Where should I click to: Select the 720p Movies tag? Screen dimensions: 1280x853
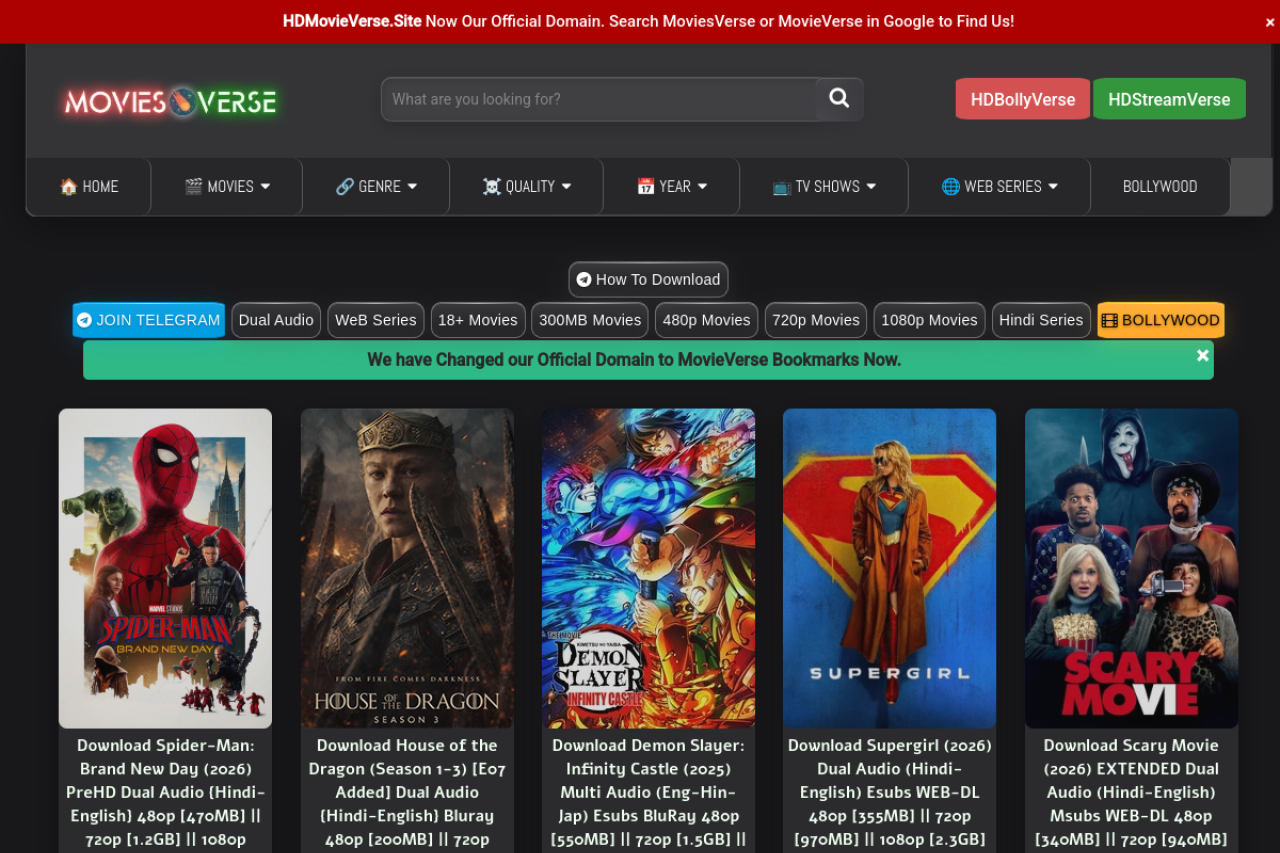pos(816,320)
